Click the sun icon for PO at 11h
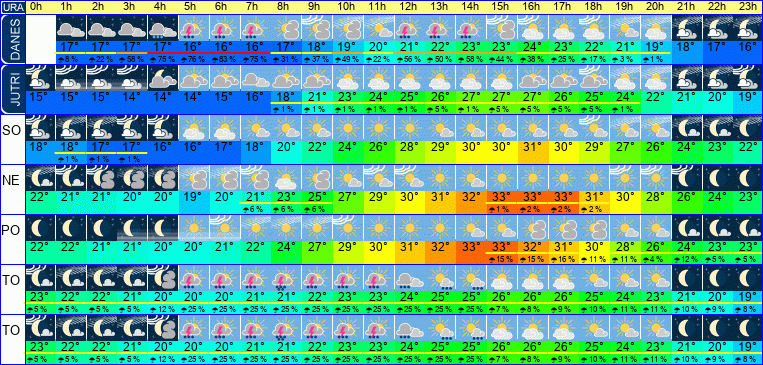This screenshot has height=365, width=763. click(378, 228)
